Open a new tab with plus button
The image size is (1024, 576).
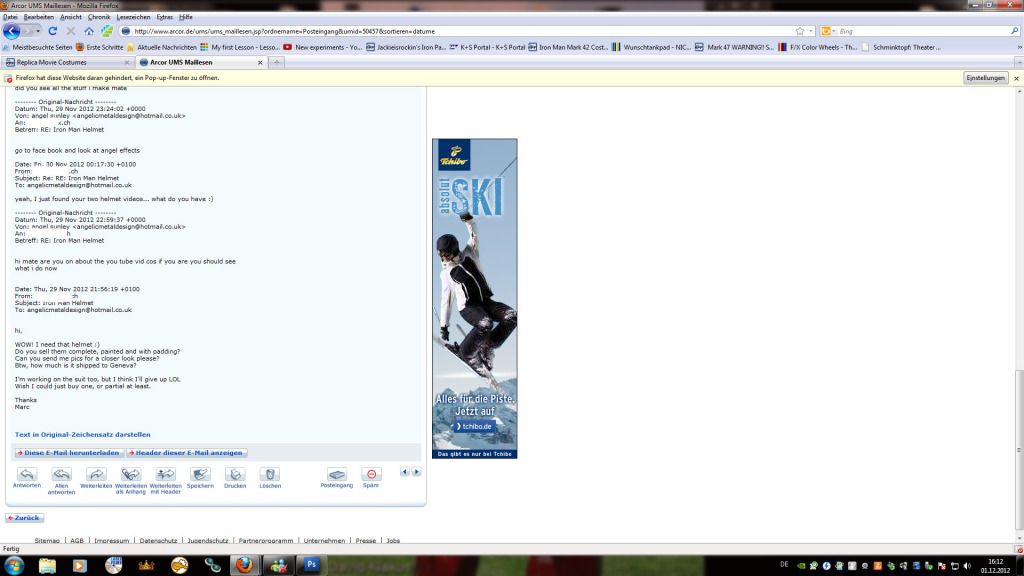tap(277, 63)
